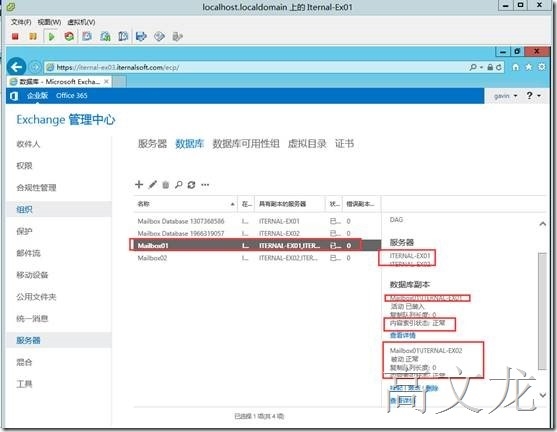Viewport: 557px width, 432px height.
Task: Delete database with trash icon
Action: click(166, 185)
